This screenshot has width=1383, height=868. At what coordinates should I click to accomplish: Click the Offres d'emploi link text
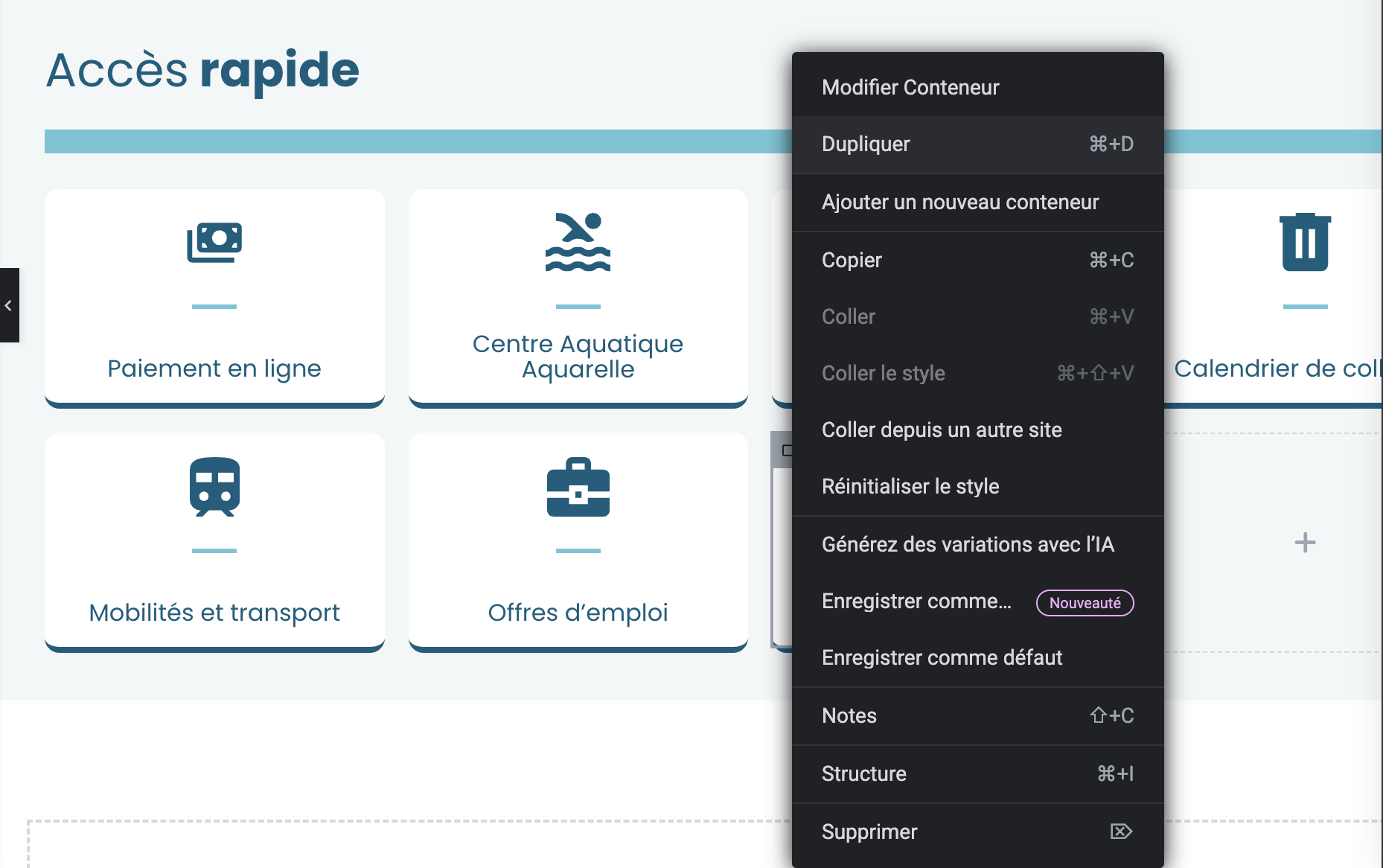click(578, 613)
